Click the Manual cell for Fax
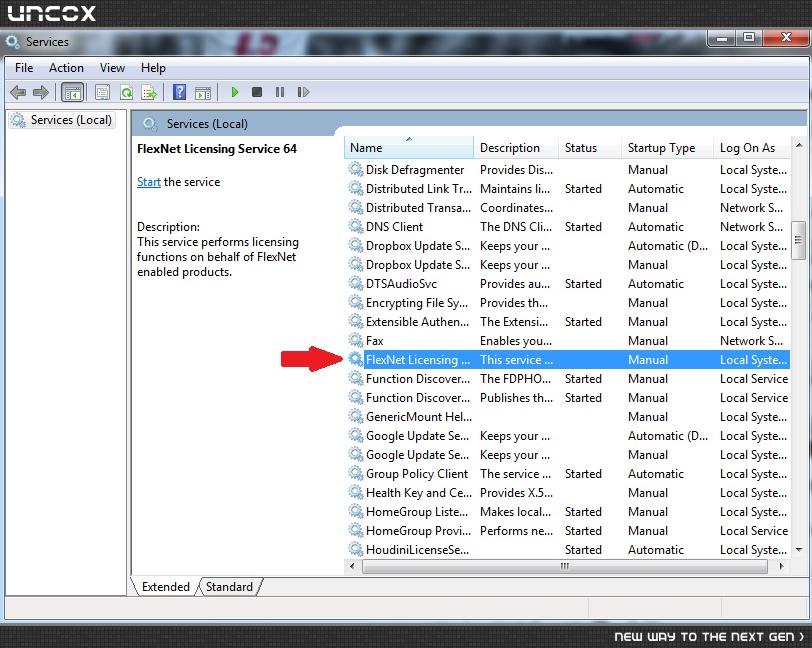 [x=648, y=340]
